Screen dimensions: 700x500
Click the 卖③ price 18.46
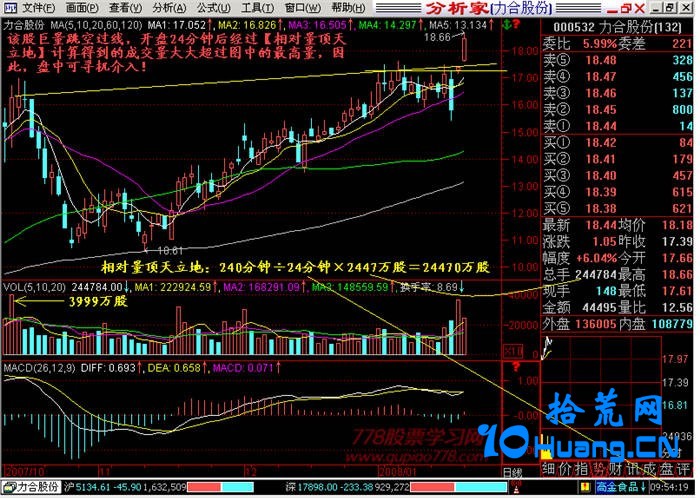click(x=601, y=93)
